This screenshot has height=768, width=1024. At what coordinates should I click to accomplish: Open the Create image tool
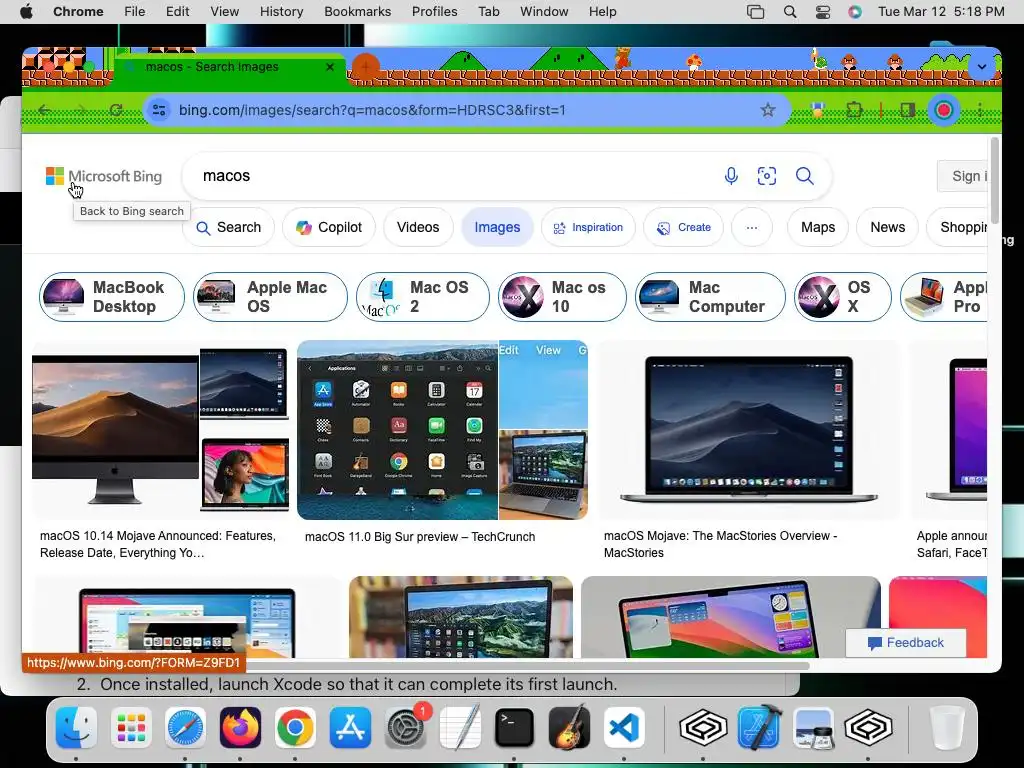[x=683, y=227]
